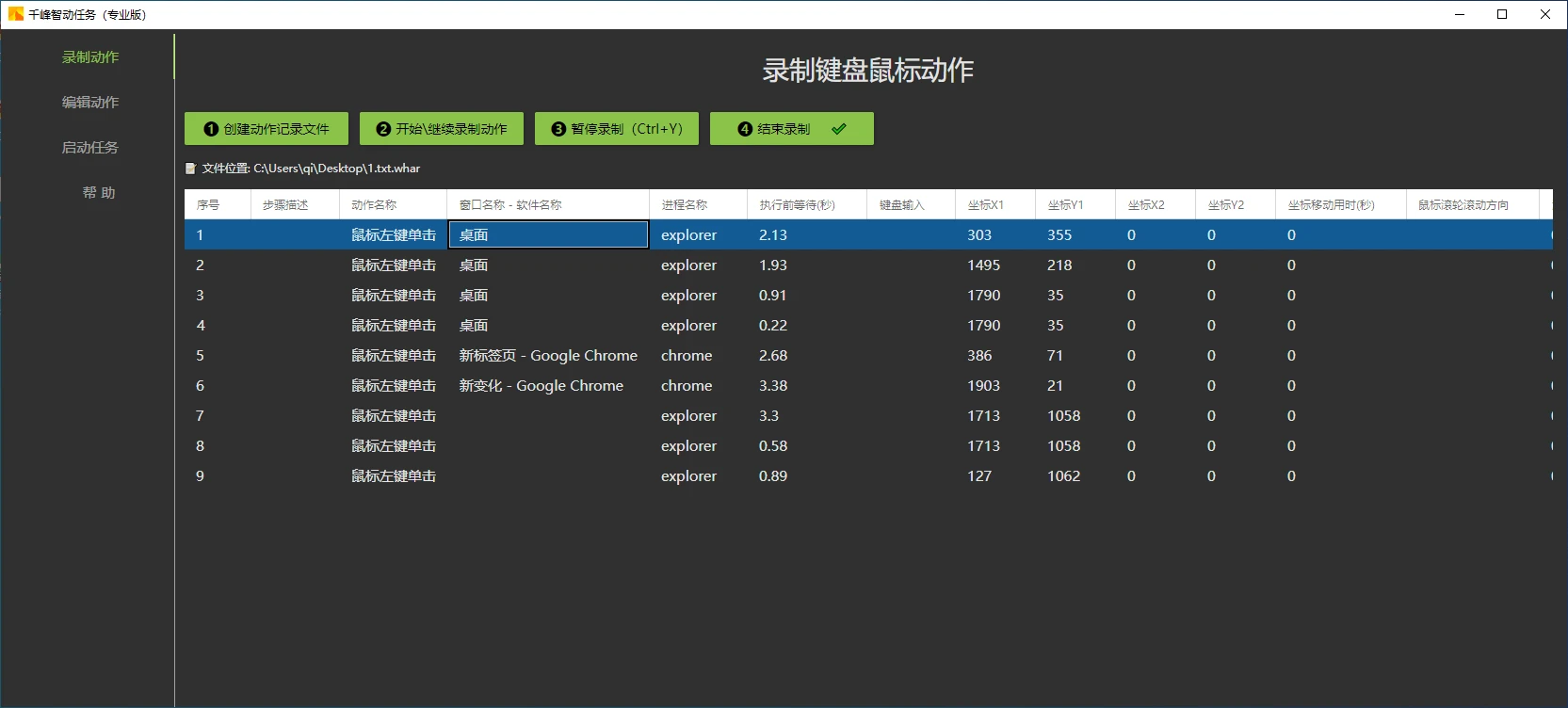Click the numbered 4 icon on end recording
Screen dimensions: 1568x708
pos(745,129)
